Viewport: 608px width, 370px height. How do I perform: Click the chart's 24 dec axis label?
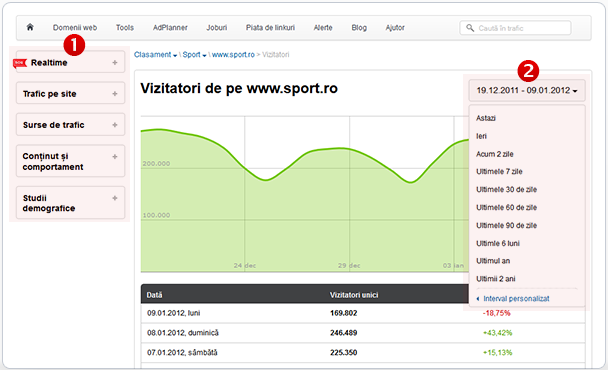click(x=245, y=266)
